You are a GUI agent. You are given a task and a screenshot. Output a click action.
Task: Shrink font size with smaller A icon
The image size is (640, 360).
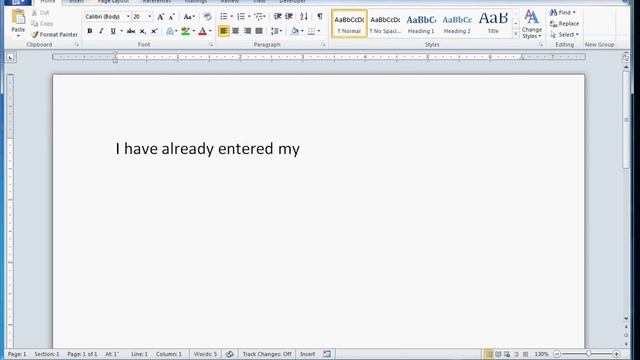pos(172,17)
